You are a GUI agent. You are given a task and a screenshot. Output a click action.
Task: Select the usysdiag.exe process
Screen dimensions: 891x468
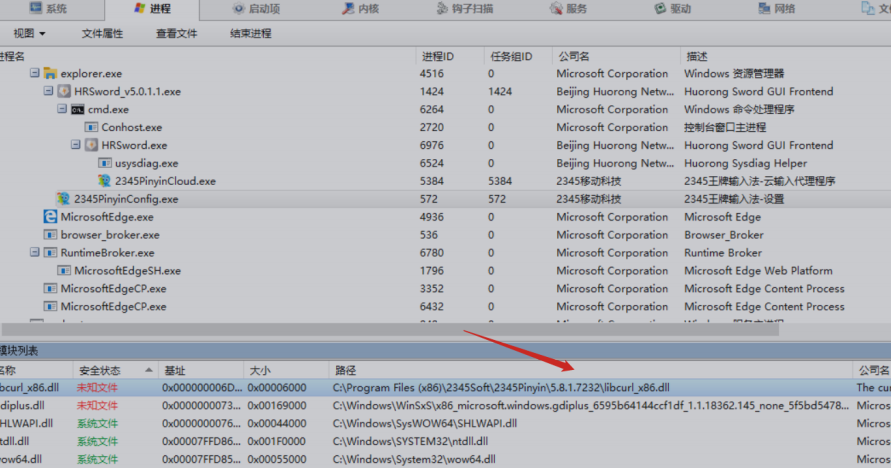446,163
